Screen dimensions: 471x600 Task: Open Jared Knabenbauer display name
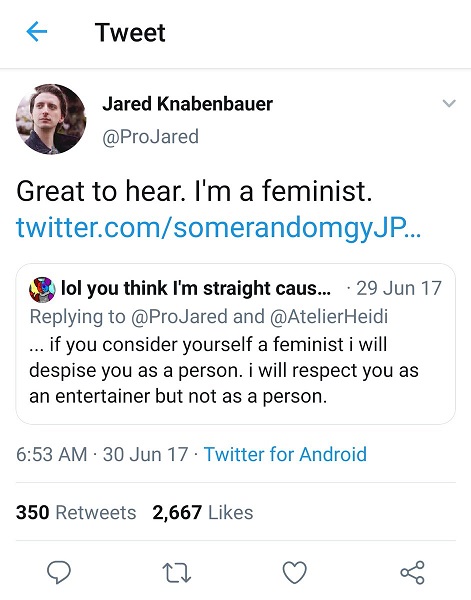(187, 104)
